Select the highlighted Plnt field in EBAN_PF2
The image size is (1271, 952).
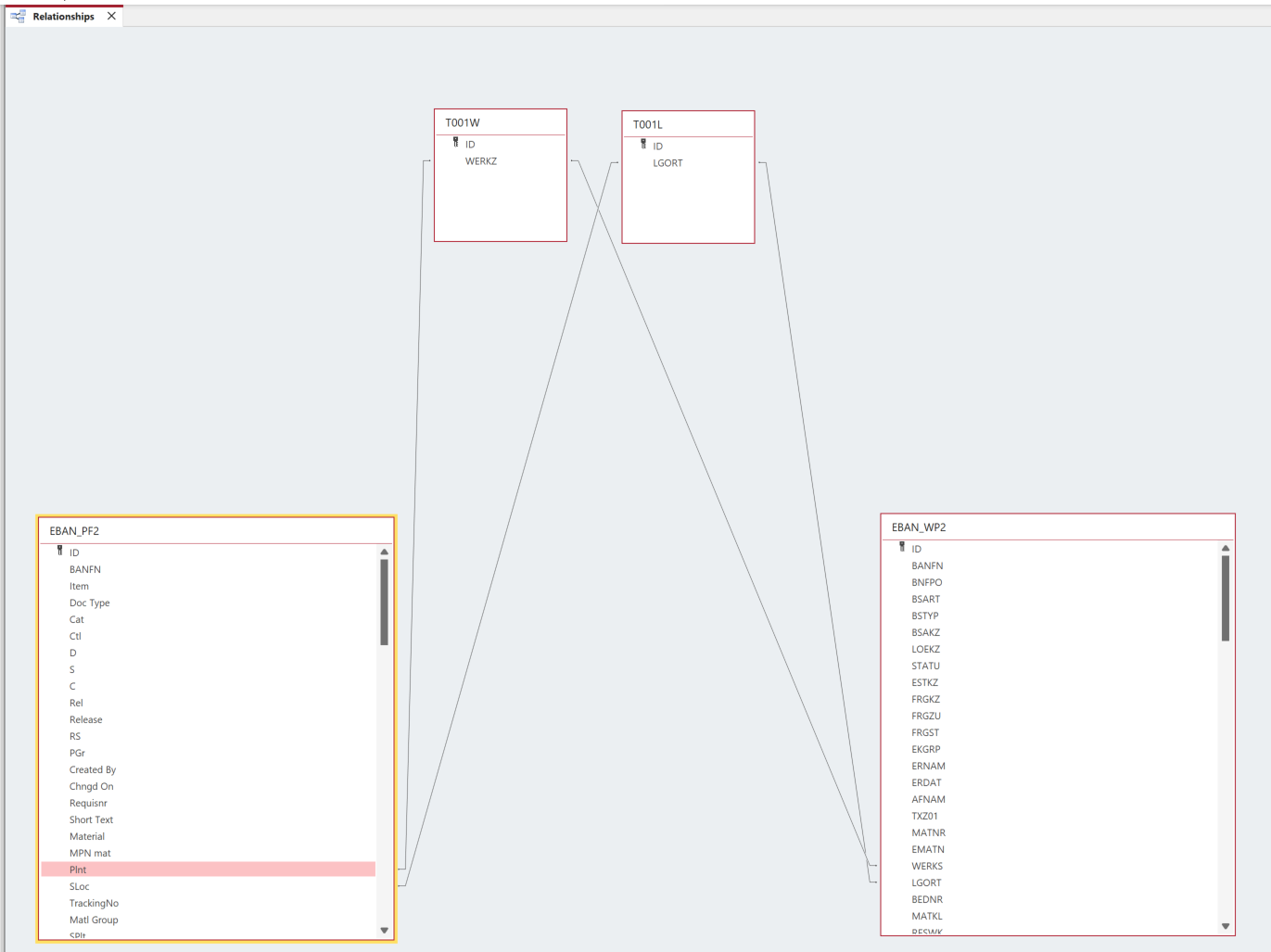point(78,869)
